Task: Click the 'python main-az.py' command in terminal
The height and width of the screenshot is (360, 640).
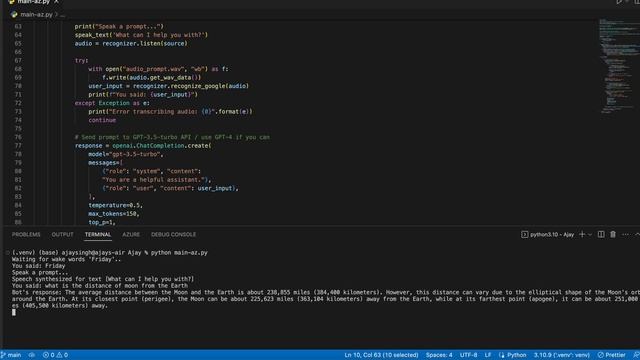Action: click(179, 253)
